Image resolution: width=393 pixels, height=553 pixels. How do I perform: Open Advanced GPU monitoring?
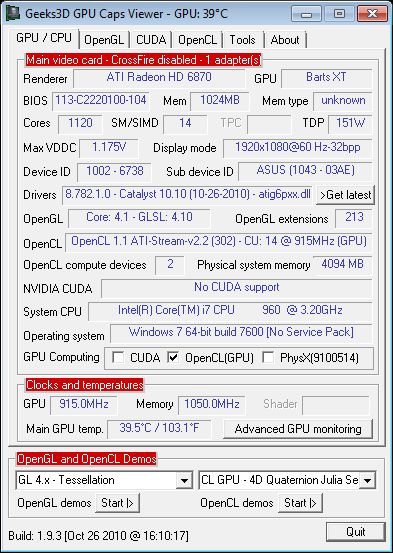(298, 429)
